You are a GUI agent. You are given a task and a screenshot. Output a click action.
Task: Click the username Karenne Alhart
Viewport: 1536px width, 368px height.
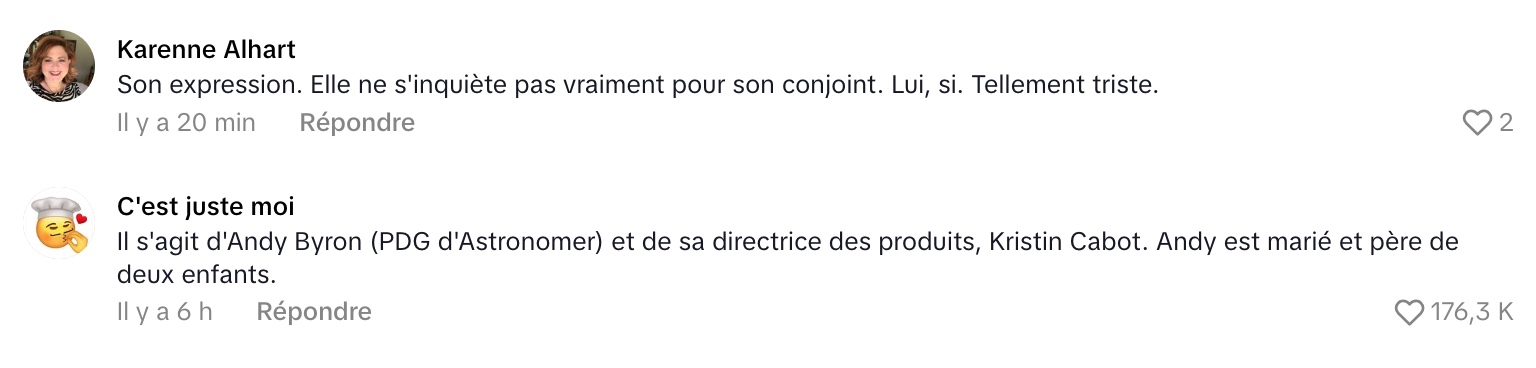click(206, 49)
